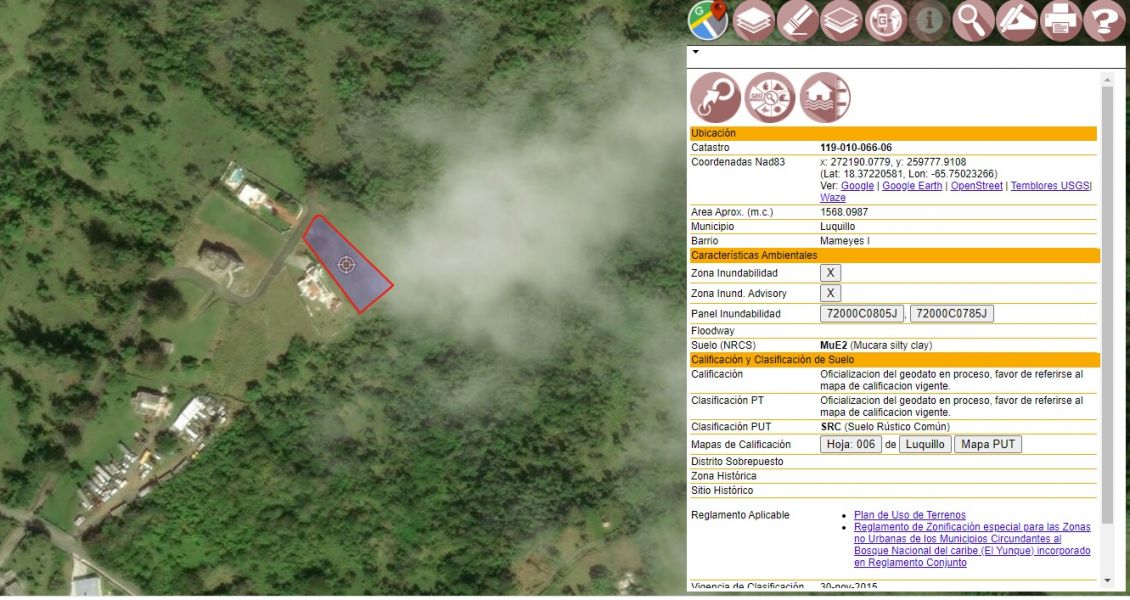The image size is (1130, 600).
Task: Open help with the question mark icon
Action: click(x=1105, y=21)
